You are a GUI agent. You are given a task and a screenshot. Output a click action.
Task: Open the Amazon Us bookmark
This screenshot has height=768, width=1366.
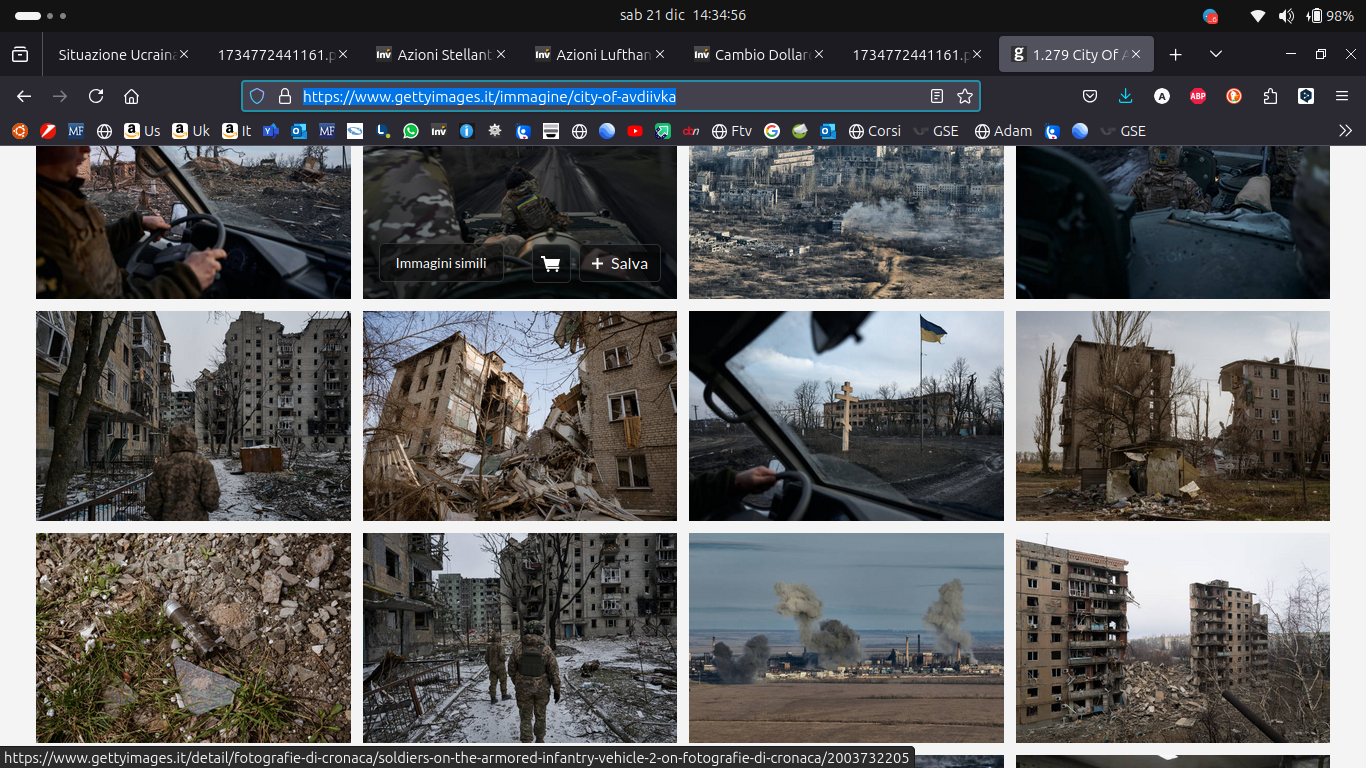point(142,131)
